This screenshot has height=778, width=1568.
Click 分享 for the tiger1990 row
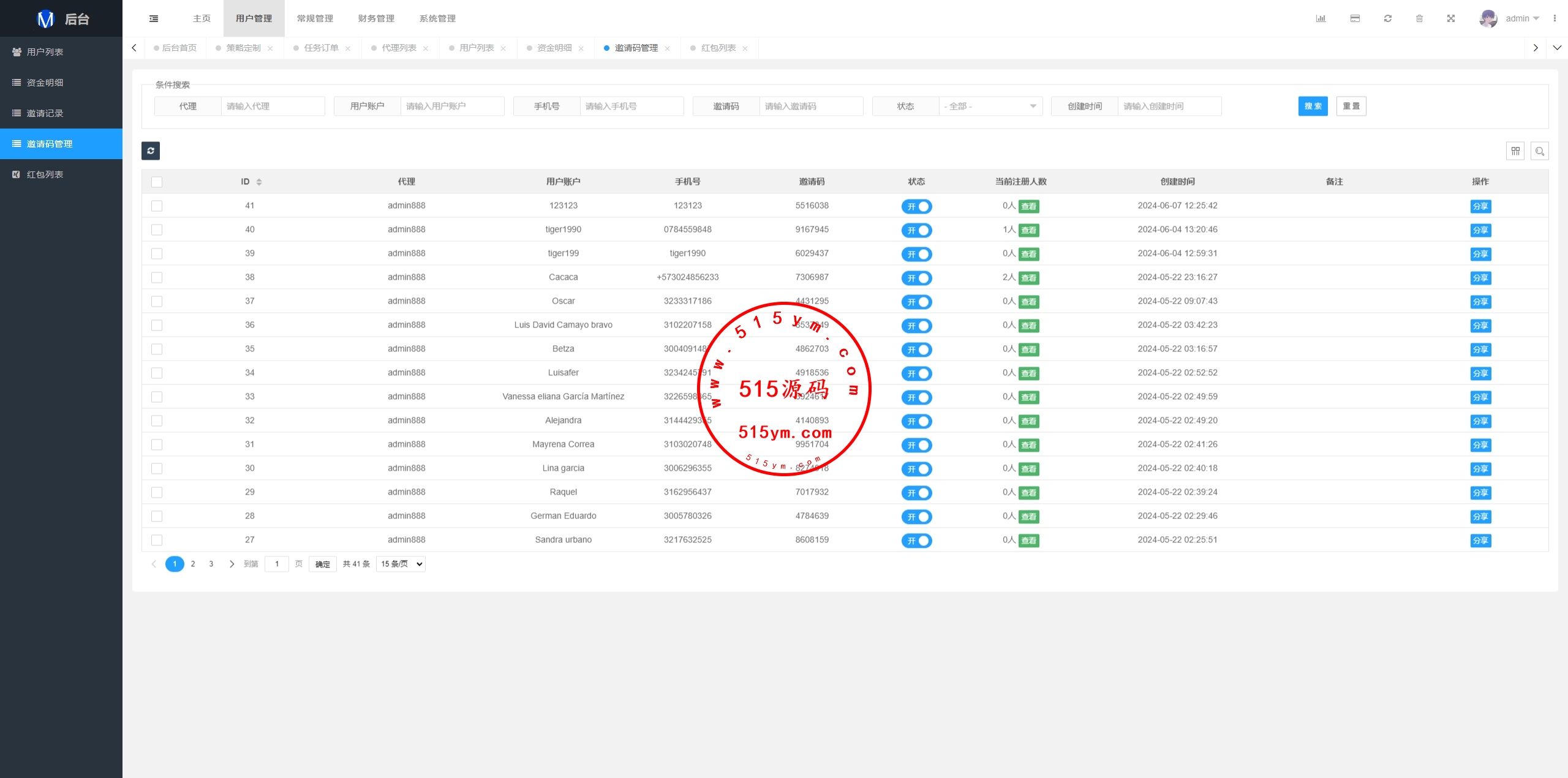pyautogui.click(x=1480, y=230)
